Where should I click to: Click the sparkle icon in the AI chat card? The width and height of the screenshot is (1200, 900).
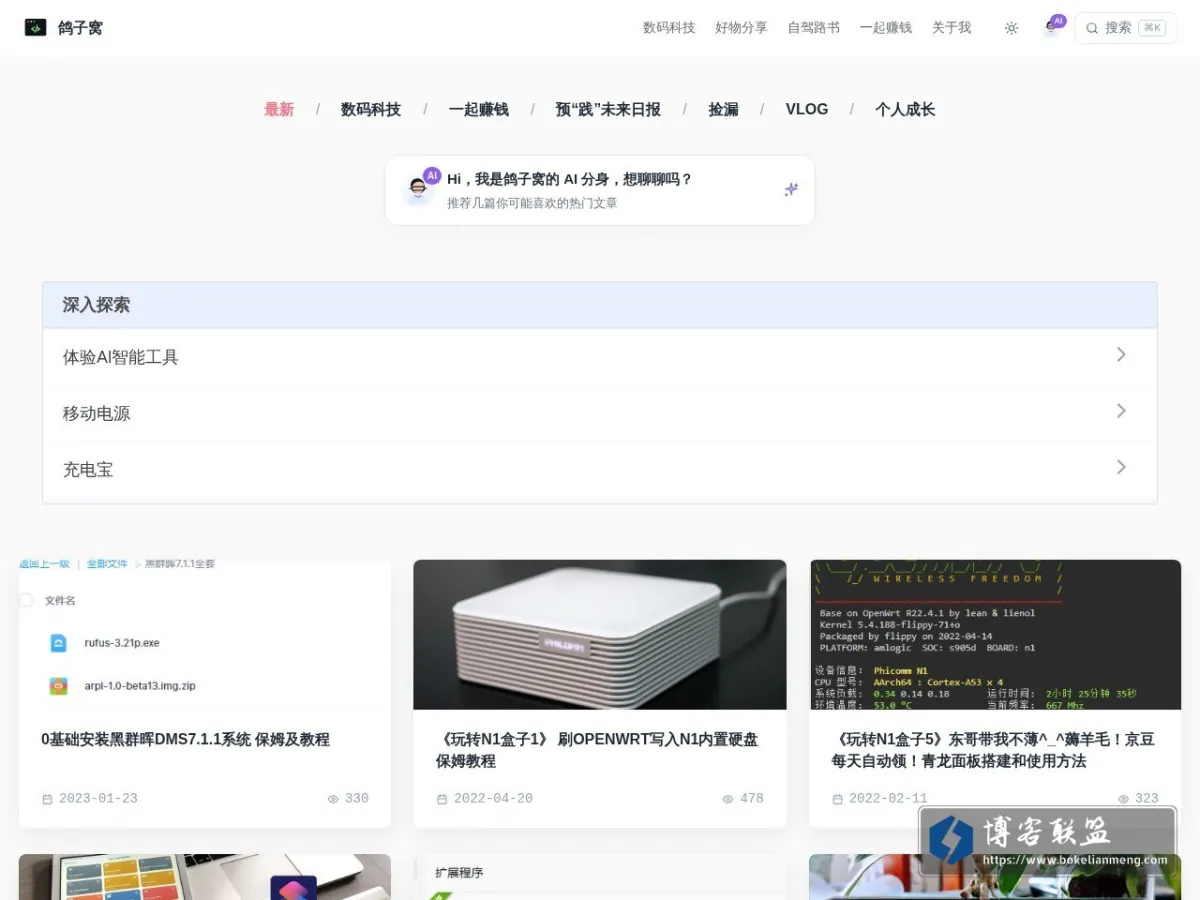click(x=791, y=189)
